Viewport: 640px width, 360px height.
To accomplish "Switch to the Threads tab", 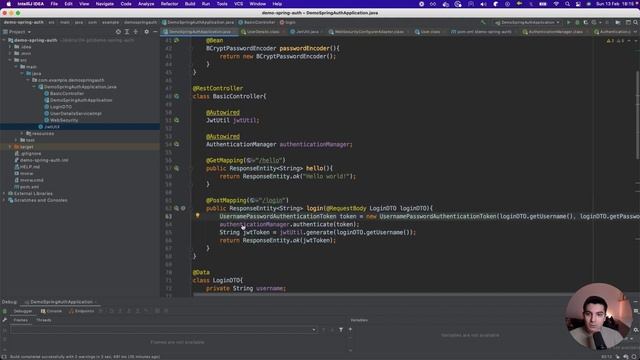I will tap(44, 320).
